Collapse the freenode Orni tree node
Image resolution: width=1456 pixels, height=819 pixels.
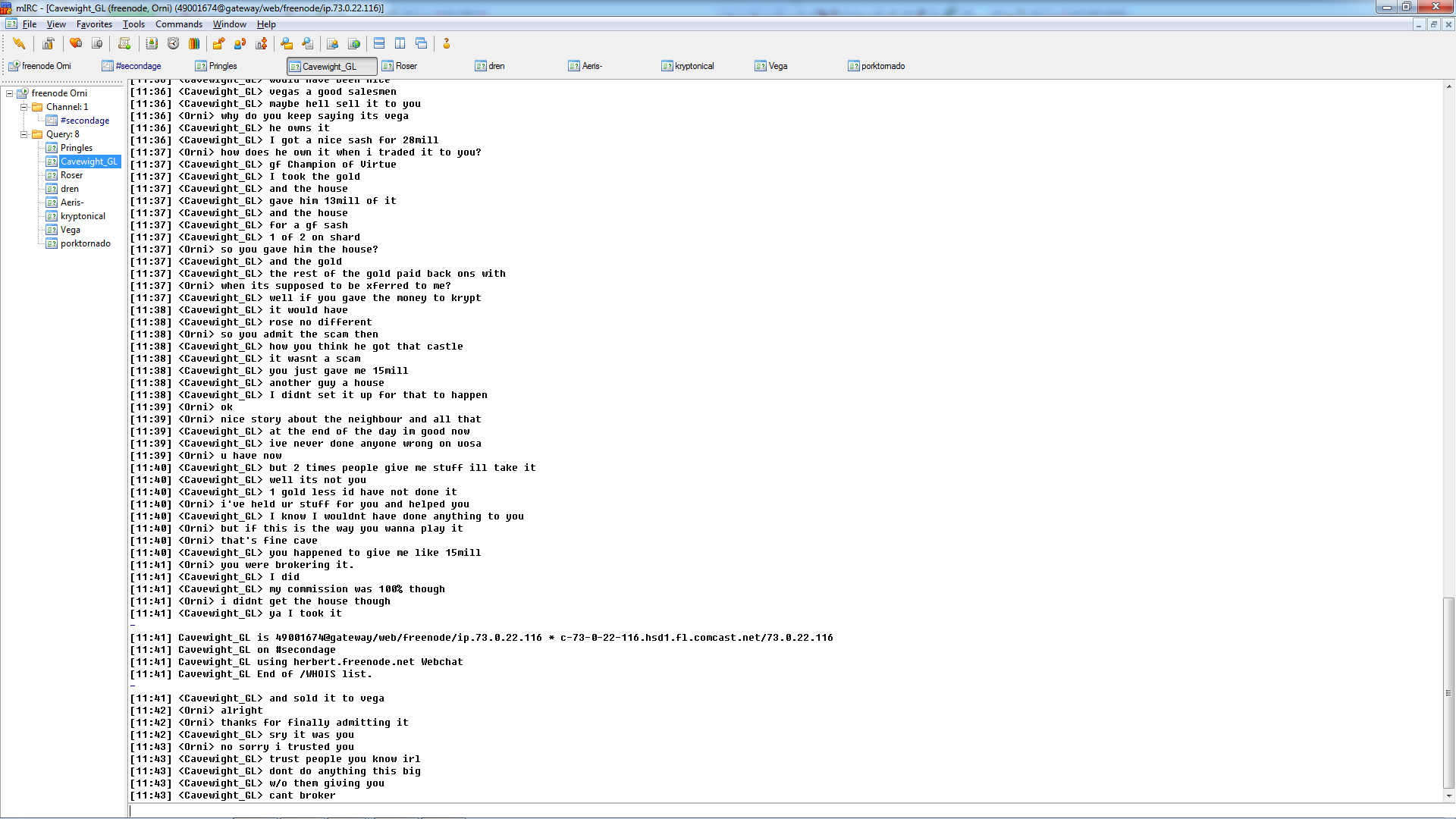(10, 93)
